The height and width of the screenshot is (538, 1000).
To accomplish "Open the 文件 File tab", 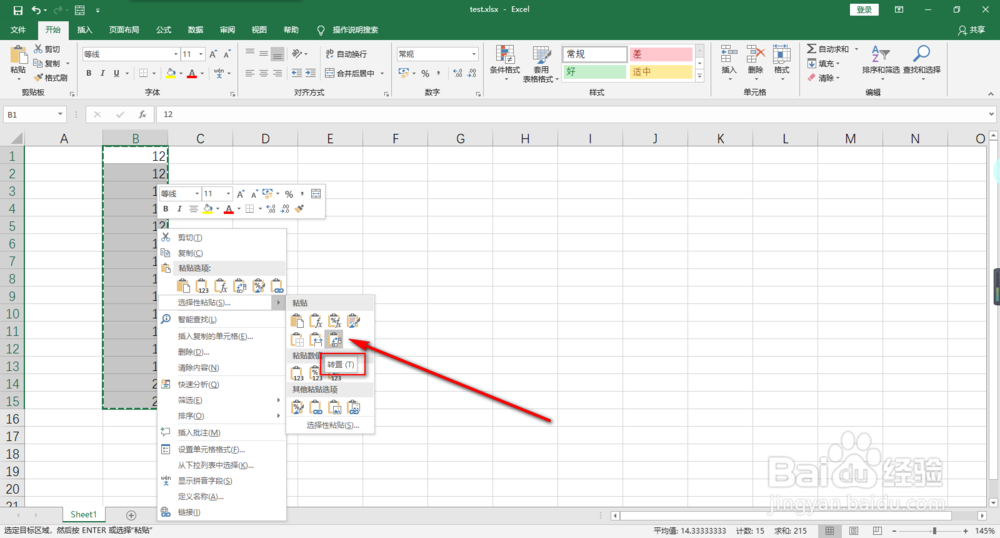I will [x=18, y=30].
